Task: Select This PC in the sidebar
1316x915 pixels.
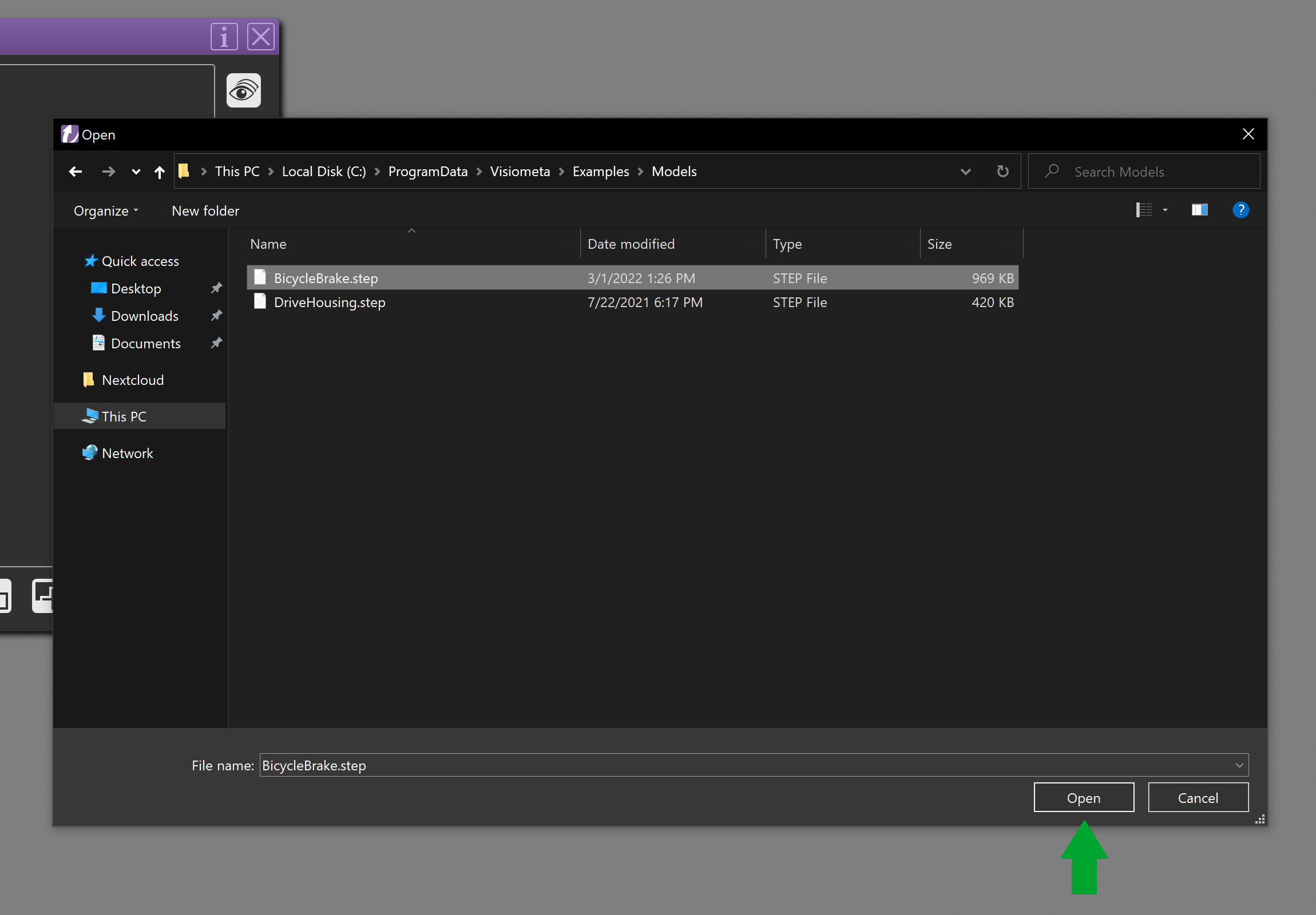Action: click(139, 416)
